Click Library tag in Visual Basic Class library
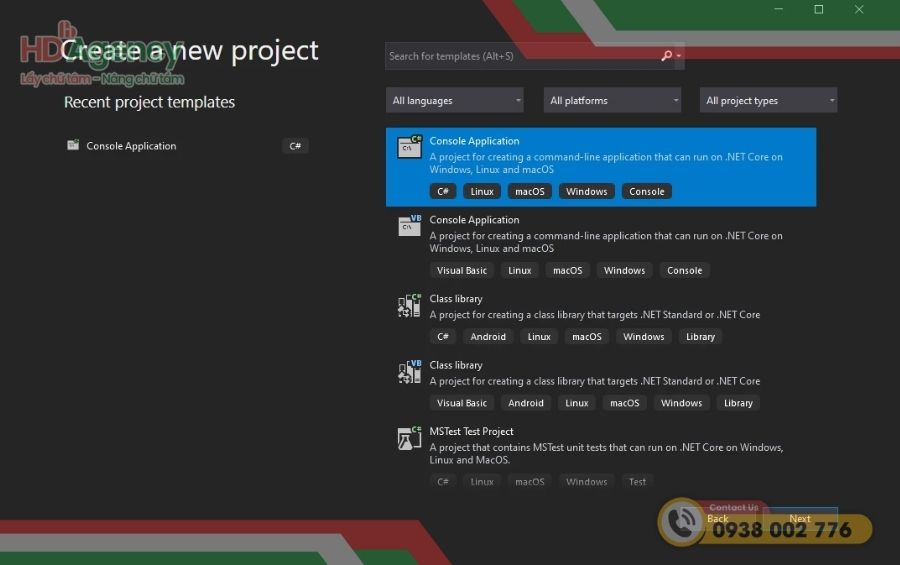The width and height of the screenshot is (900, 565). (738, 403)
